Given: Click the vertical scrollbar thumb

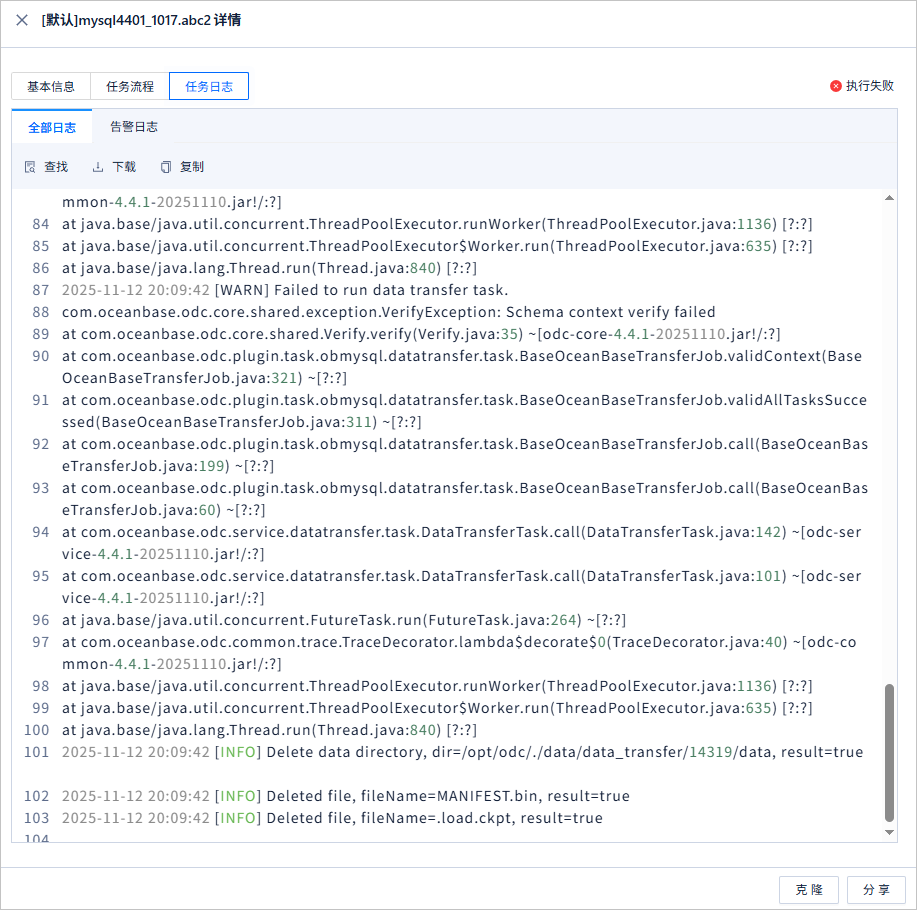Looking at the screenshot, I should pos(889,753).
